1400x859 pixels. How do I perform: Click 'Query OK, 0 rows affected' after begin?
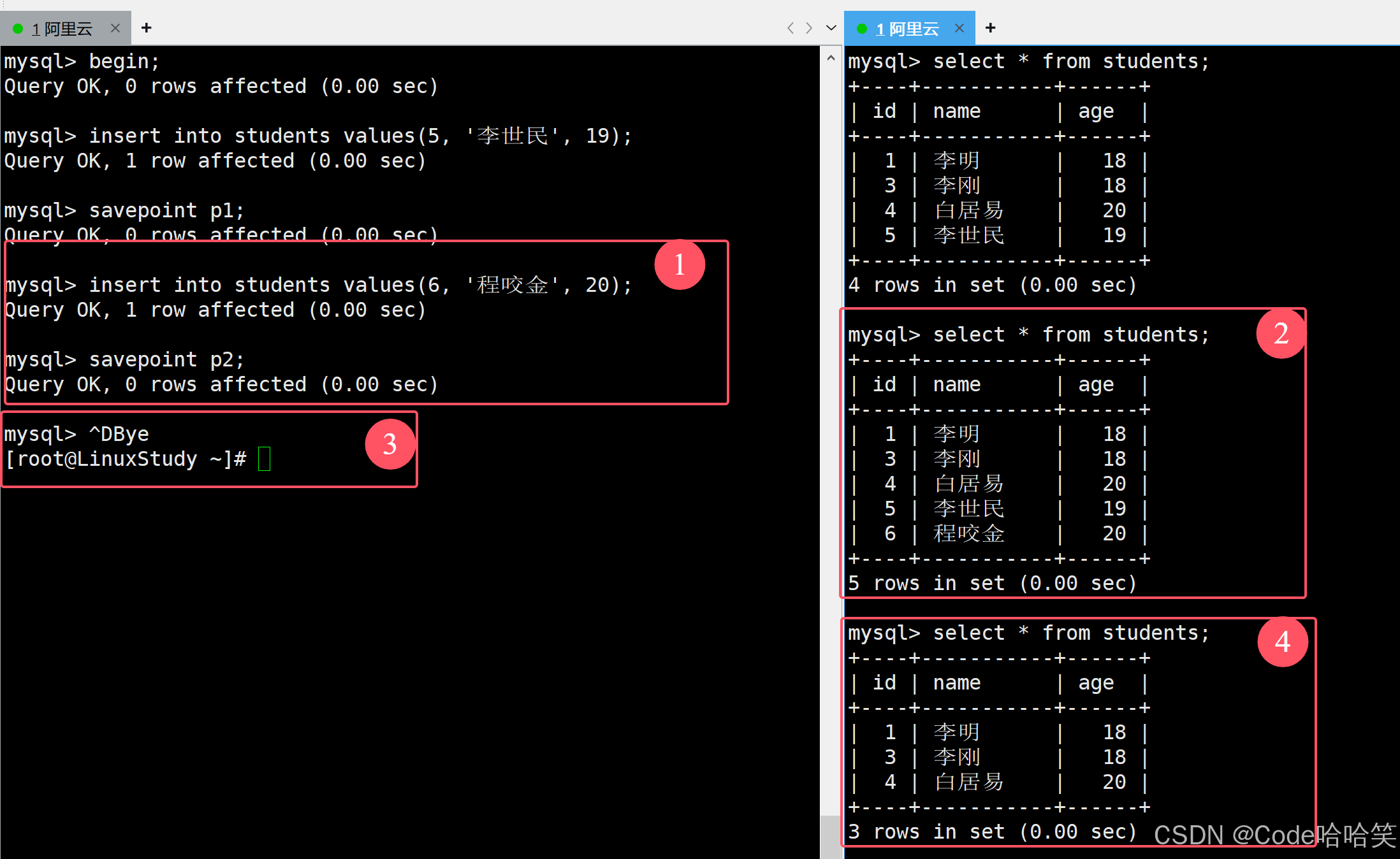[221, 87]
